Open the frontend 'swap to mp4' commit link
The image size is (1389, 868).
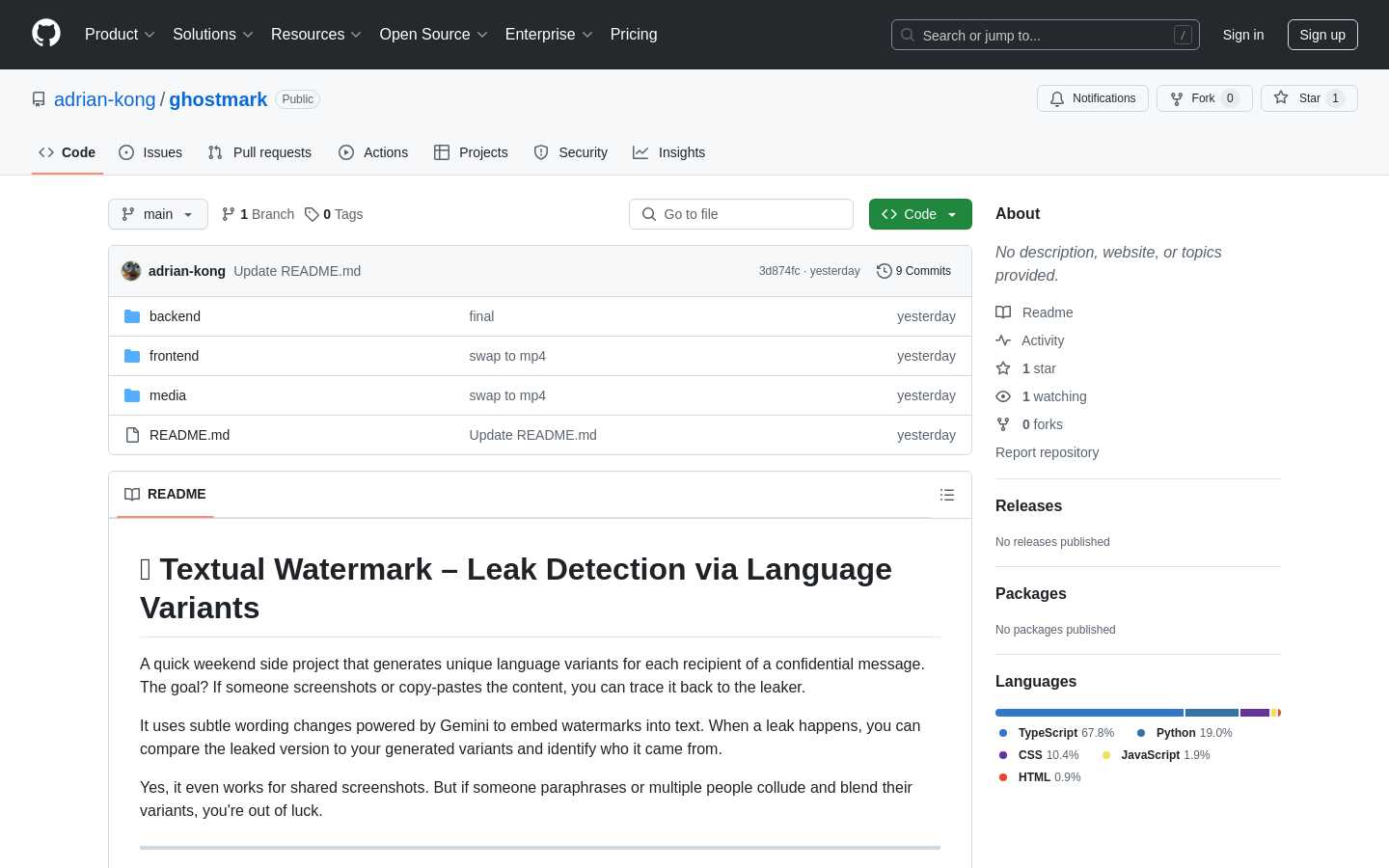pyautogui.click(x=507, y=356)
